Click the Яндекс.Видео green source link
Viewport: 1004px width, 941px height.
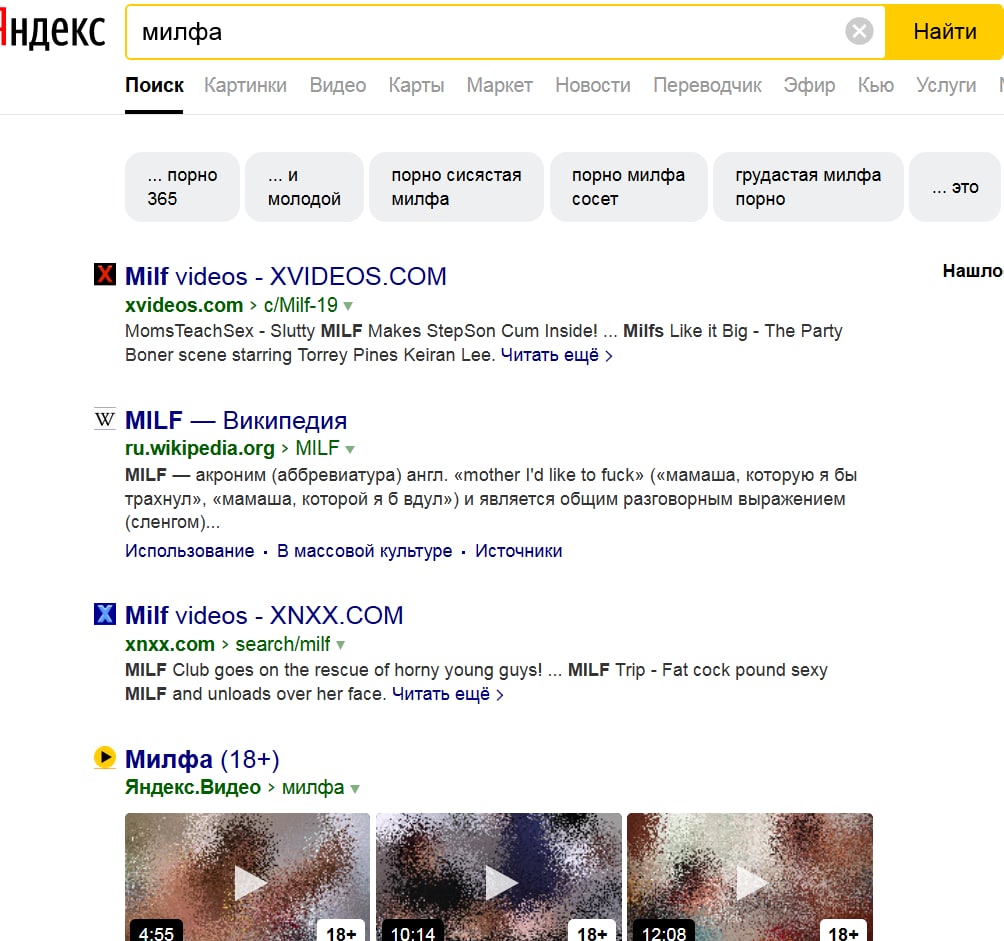pos(193,787)
